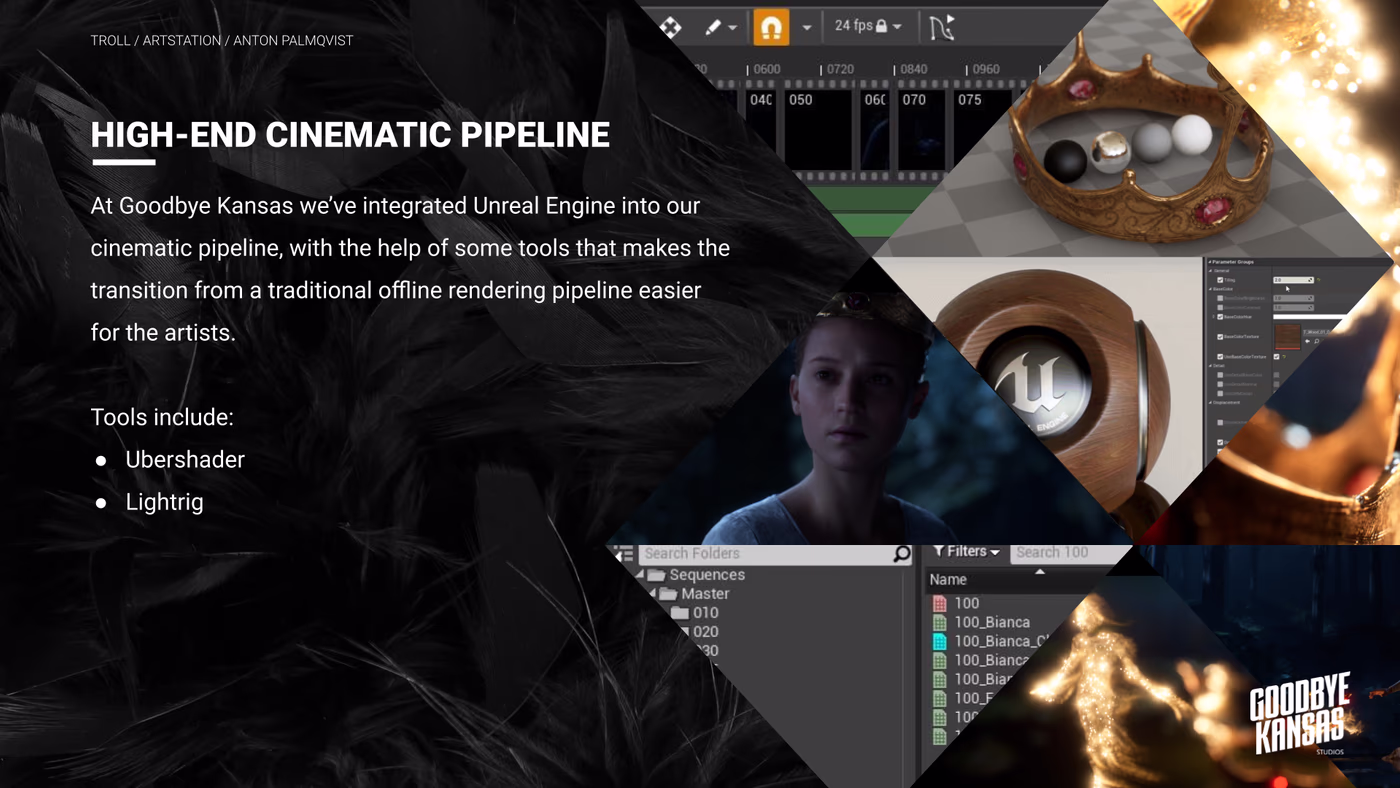Click the Master folder icon

pos(668,594)
